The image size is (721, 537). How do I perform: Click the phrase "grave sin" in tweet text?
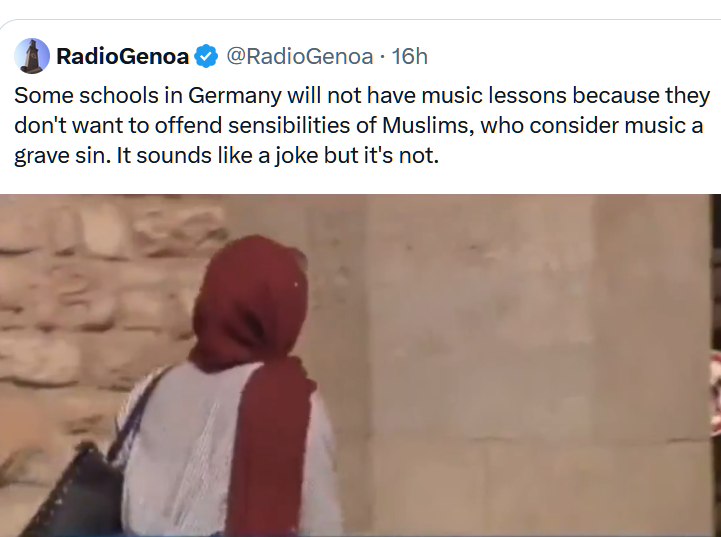tap(54, 157)
